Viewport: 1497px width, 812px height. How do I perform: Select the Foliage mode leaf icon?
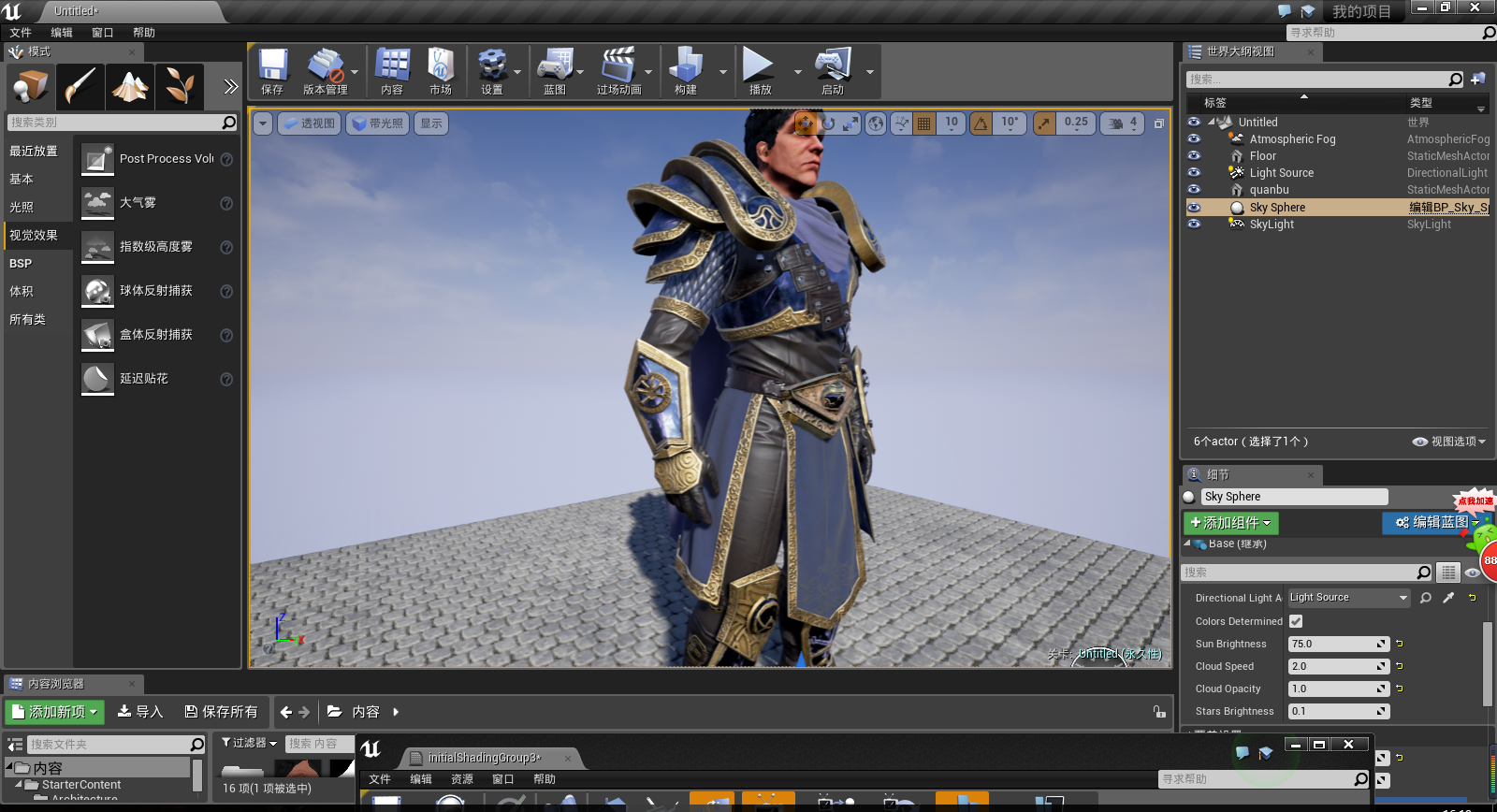pyautogui.click(x=180, y=87)
